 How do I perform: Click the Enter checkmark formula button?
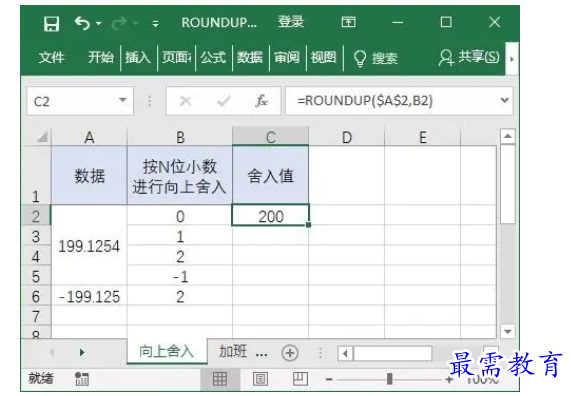click(223, 101)
